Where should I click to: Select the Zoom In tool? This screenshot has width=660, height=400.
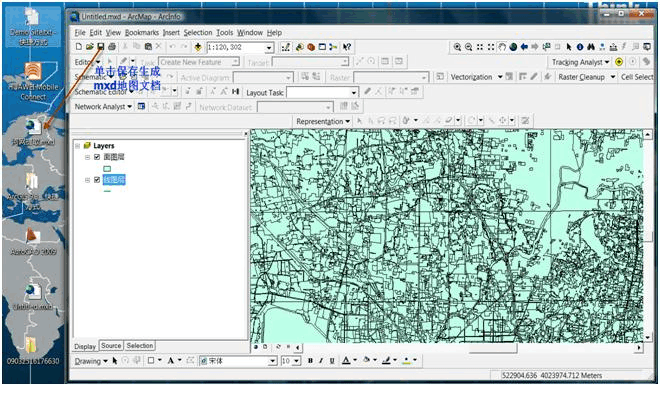click(458, 47)
